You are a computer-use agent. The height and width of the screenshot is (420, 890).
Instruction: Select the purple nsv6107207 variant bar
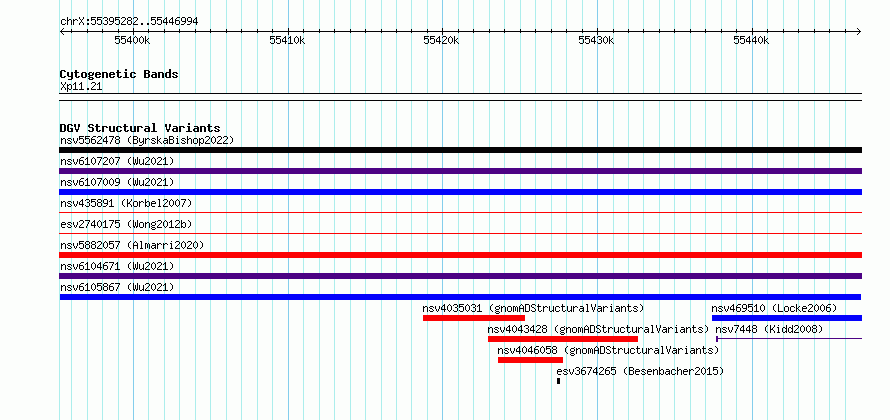(x=460, y=171)
